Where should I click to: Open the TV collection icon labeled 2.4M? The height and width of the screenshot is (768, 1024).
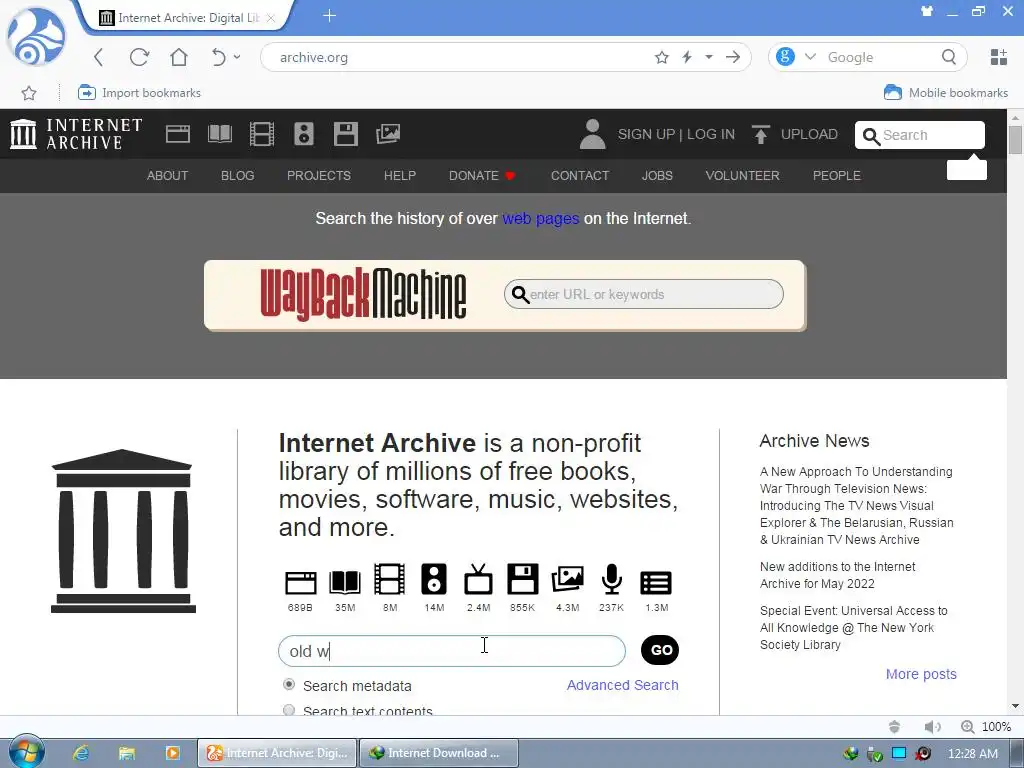coord(478,579)
